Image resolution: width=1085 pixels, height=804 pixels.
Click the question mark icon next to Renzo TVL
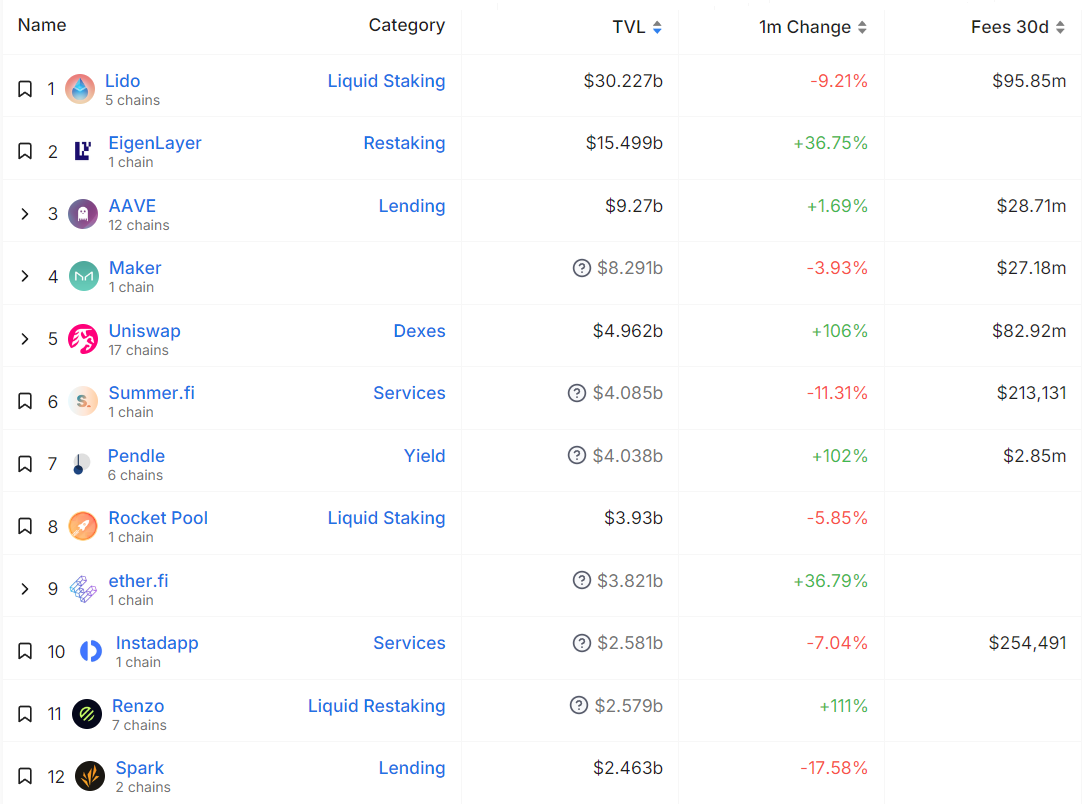579,706
